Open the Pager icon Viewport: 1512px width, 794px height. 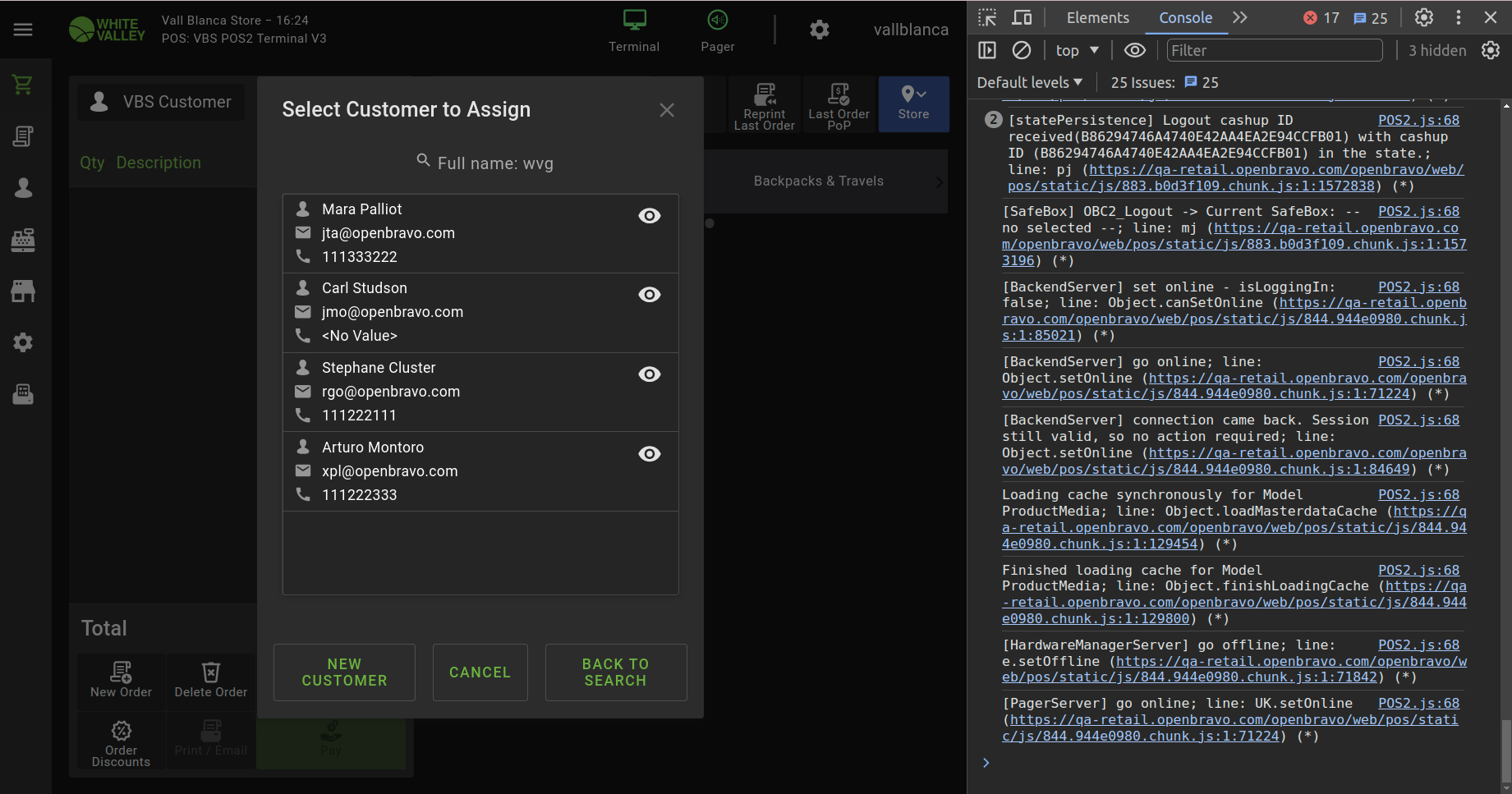coord(717,21)
